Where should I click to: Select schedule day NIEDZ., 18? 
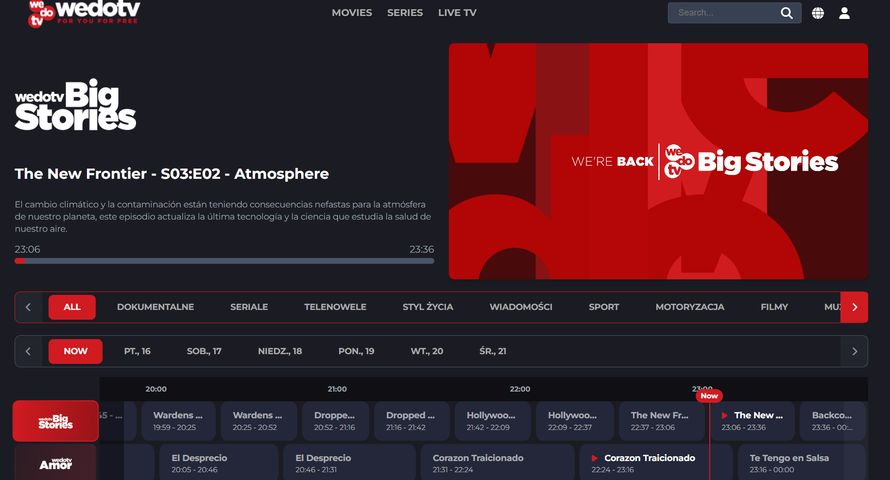click(x=280, y=351)
